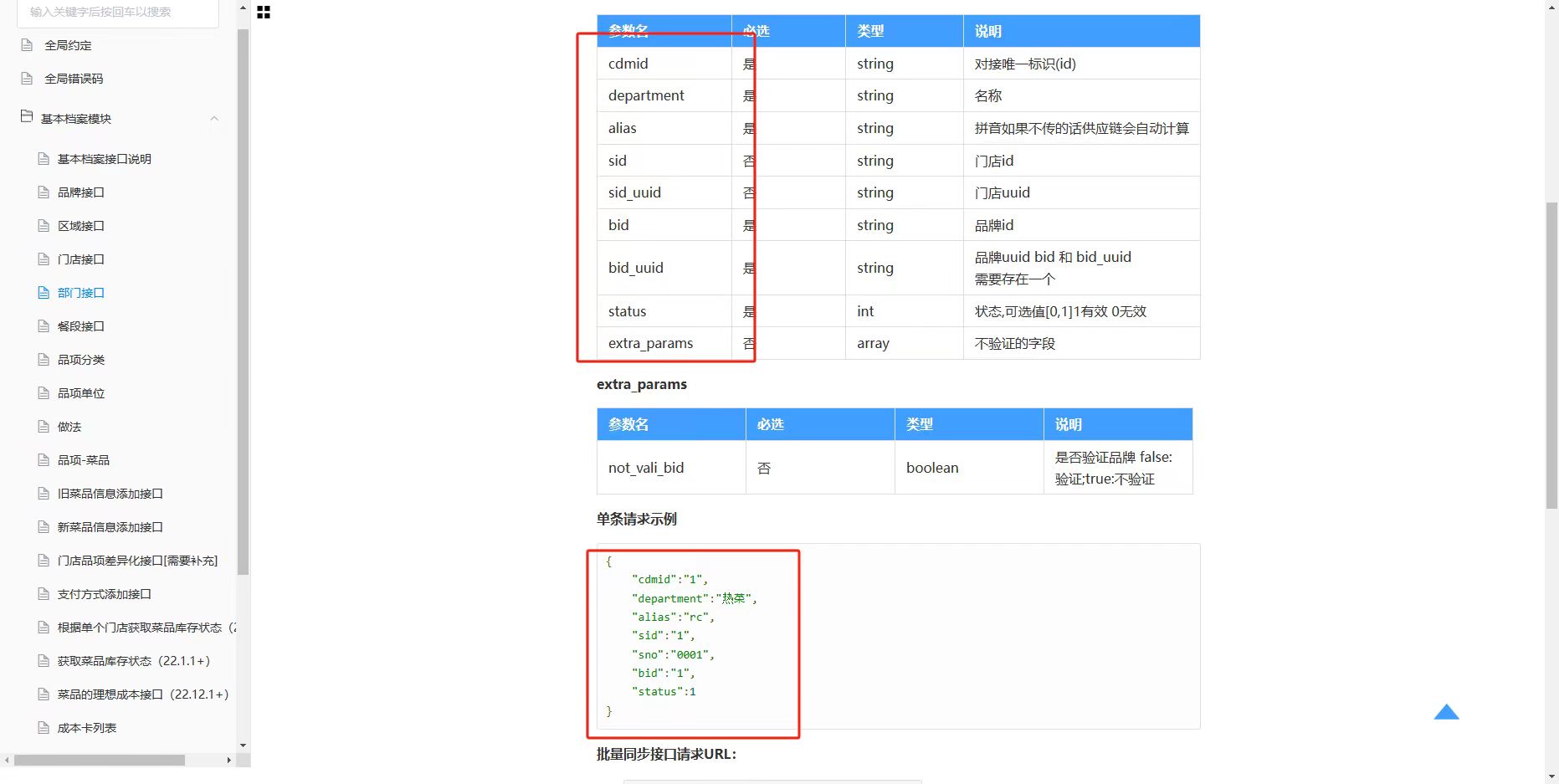Open 菜品的理想成本接口 page
1559x784 pixels.
point(143,694)
